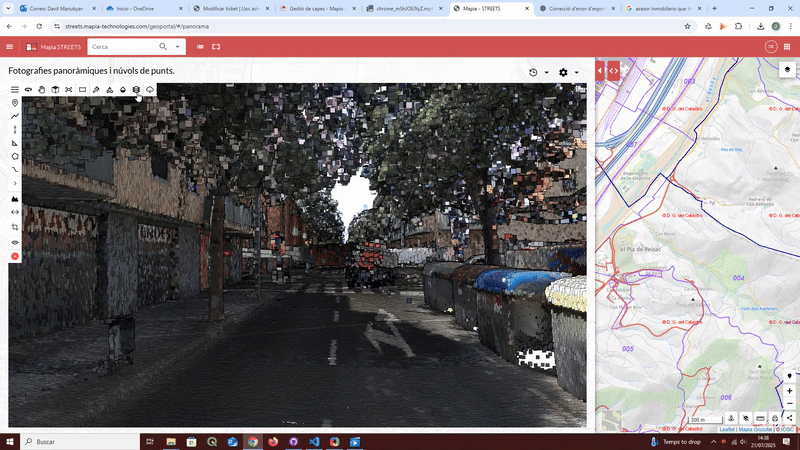Open the apps grid icon in red bar

(787, 46)
